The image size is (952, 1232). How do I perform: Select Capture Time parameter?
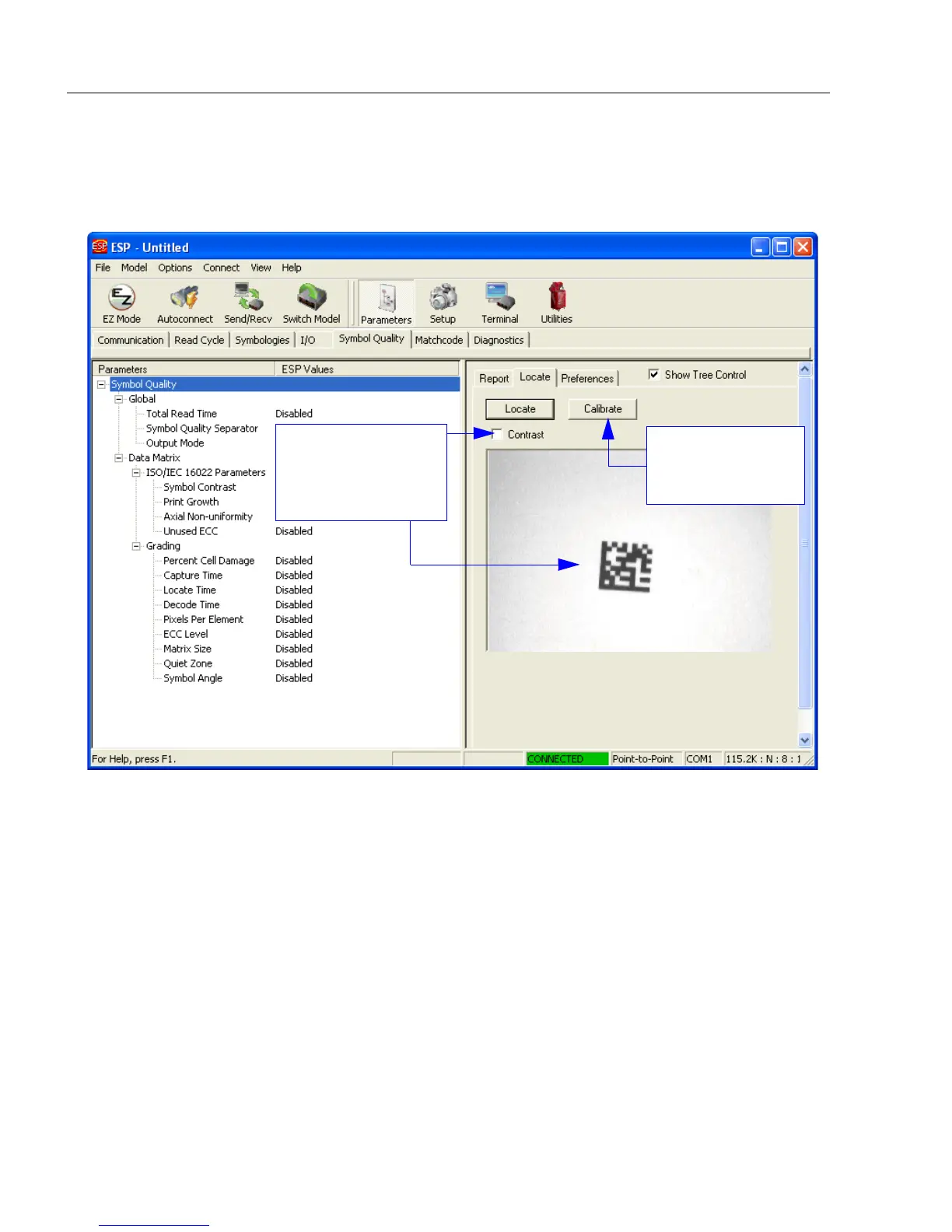[193, 576]
